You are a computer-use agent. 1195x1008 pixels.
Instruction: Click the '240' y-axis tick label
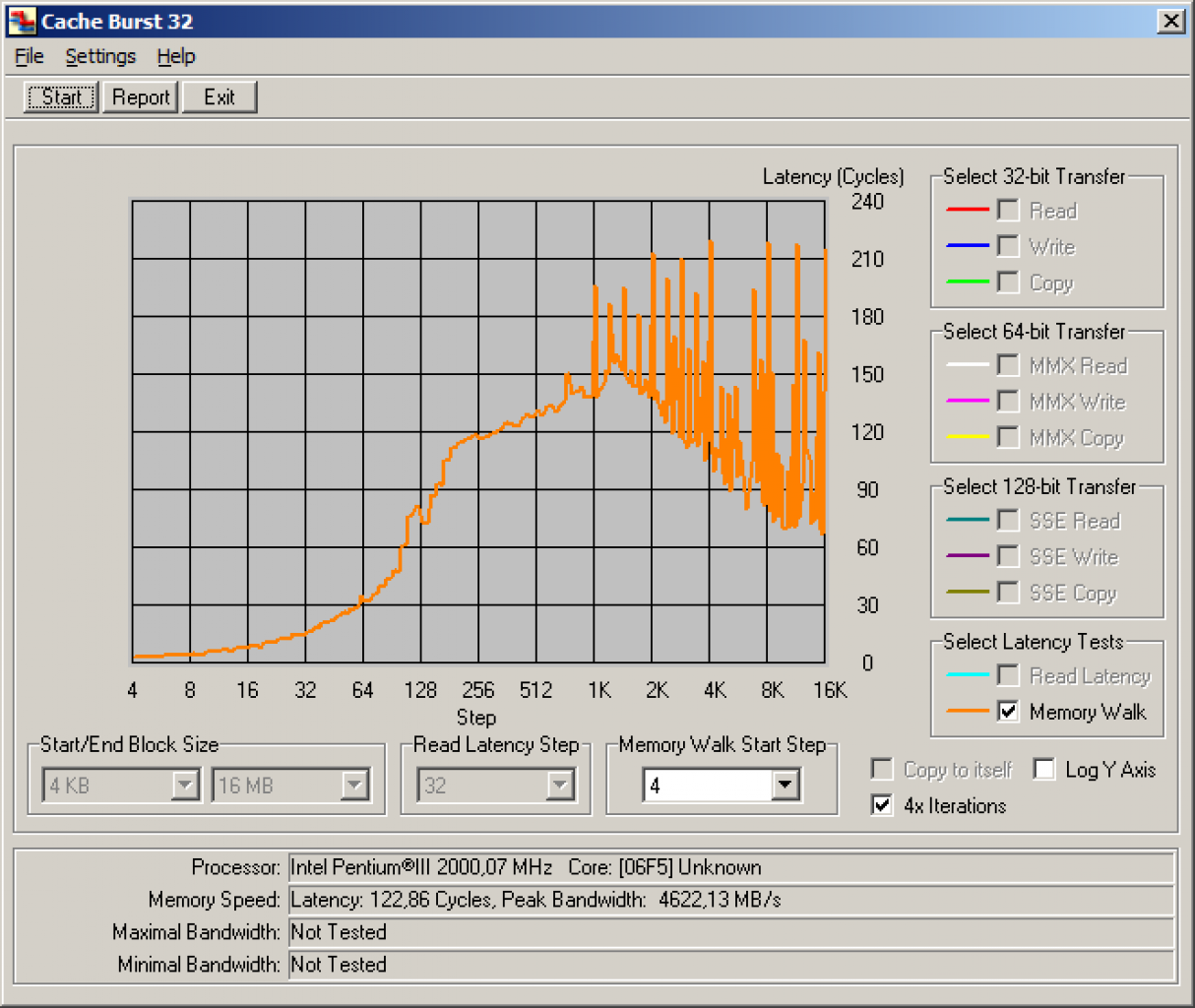(867, 202)
